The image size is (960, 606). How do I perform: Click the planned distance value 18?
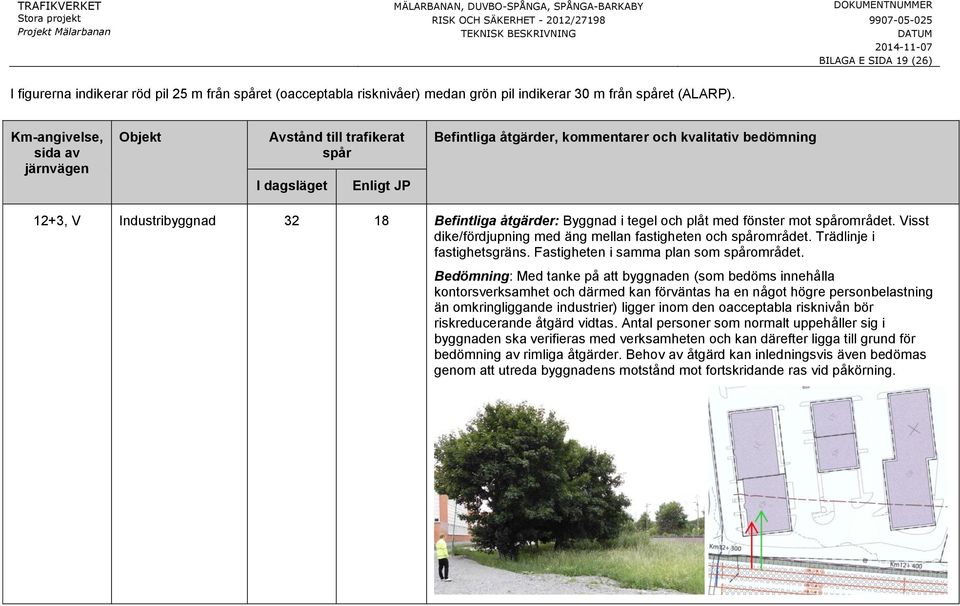pos(381,221)
